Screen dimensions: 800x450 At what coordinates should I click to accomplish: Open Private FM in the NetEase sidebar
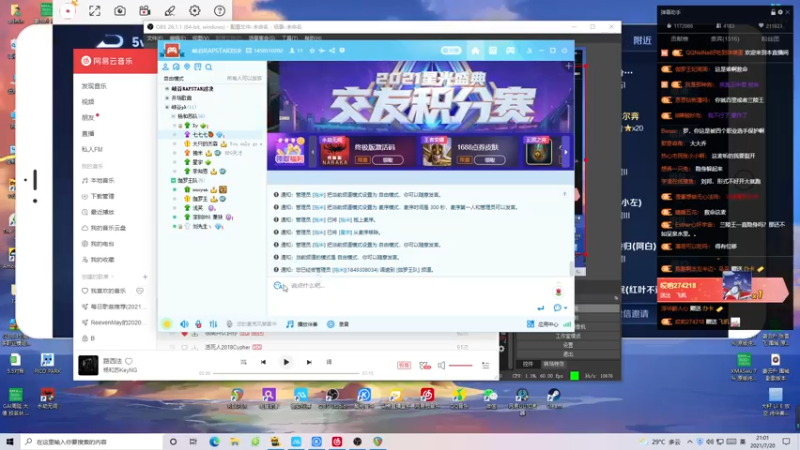(x=92, y=149)
